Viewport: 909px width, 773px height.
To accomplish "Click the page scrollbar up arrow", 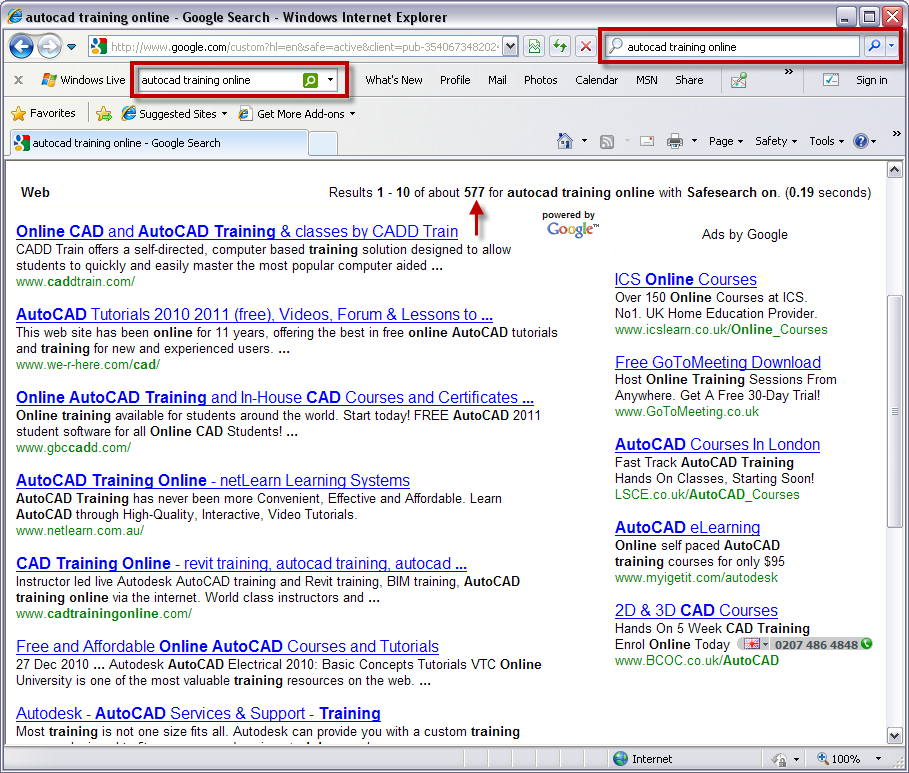I will tap(895, 170).
